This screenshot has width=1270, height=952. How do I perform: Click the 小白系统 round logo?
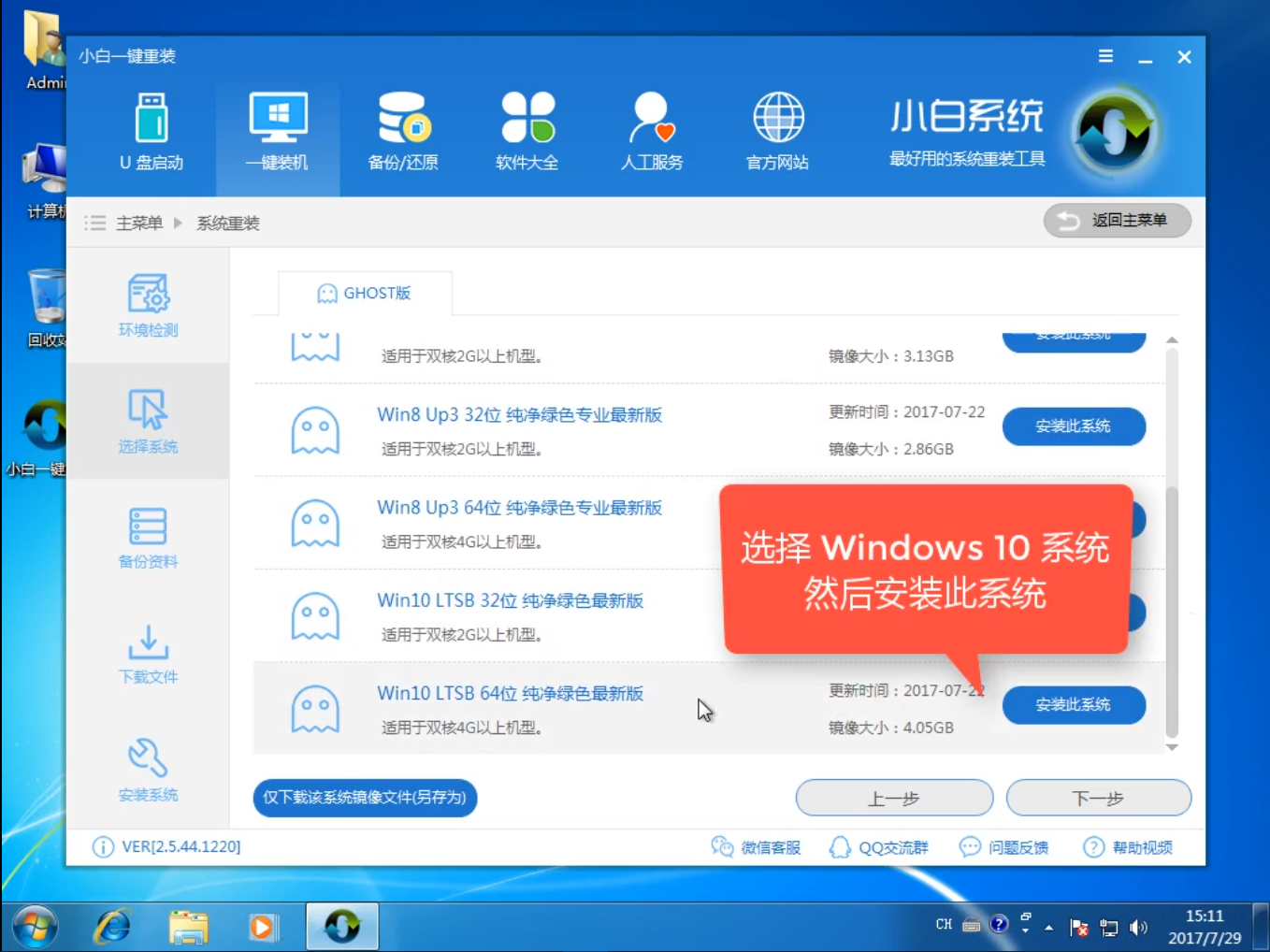pos(1114,133)
